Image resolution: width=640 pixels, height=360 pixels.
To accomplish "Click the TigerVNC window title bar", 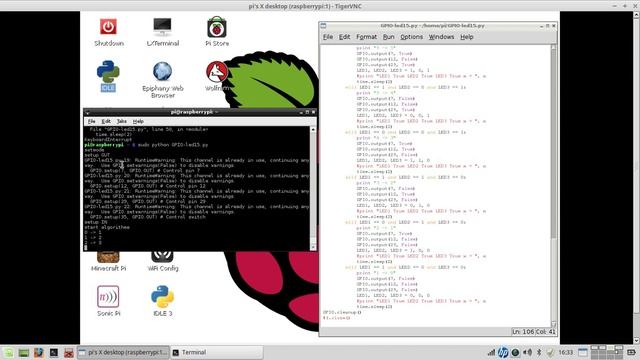I will click(305, 6).
